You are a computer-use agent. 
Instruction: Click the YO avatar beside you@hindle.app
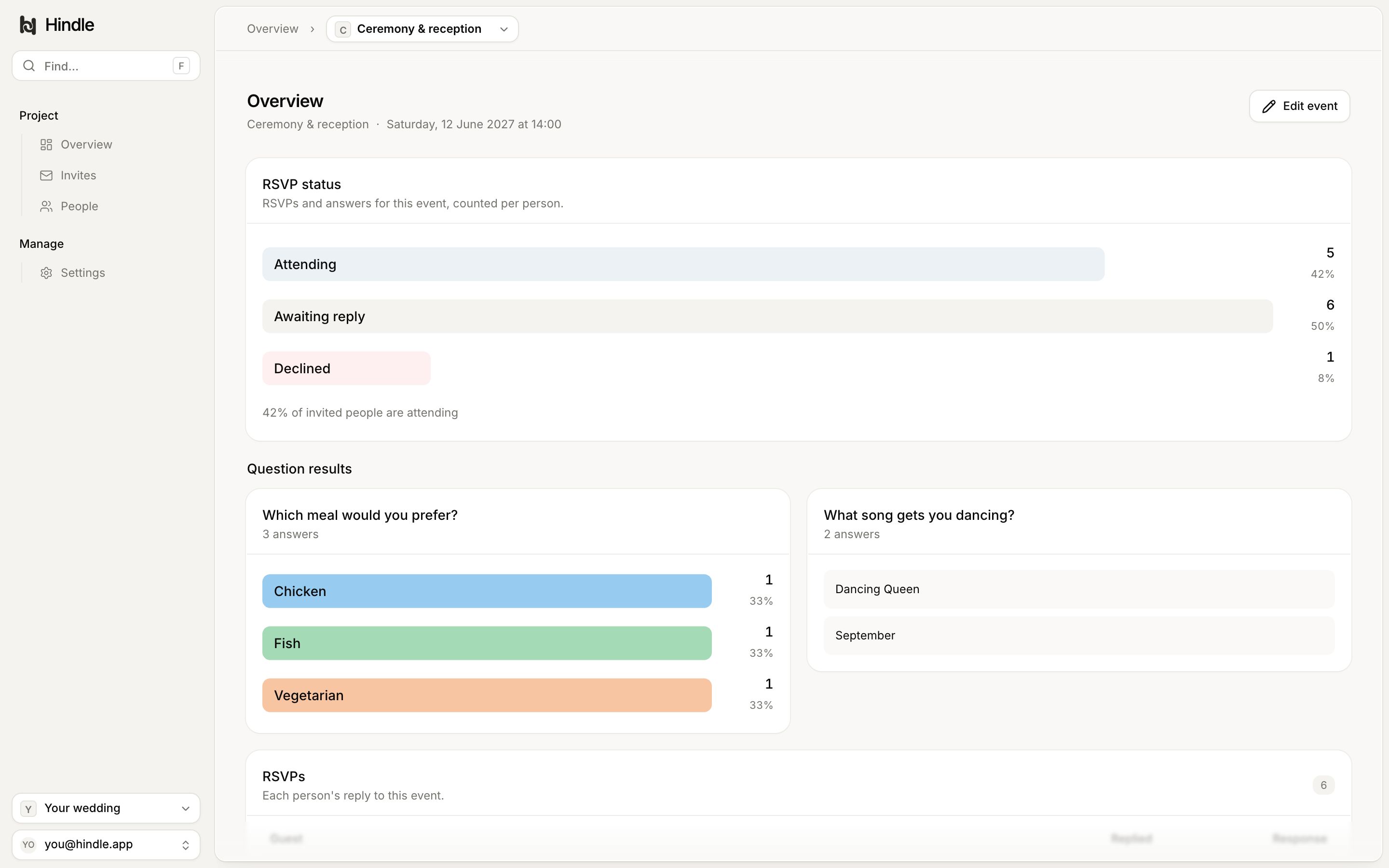pos(28,845)
